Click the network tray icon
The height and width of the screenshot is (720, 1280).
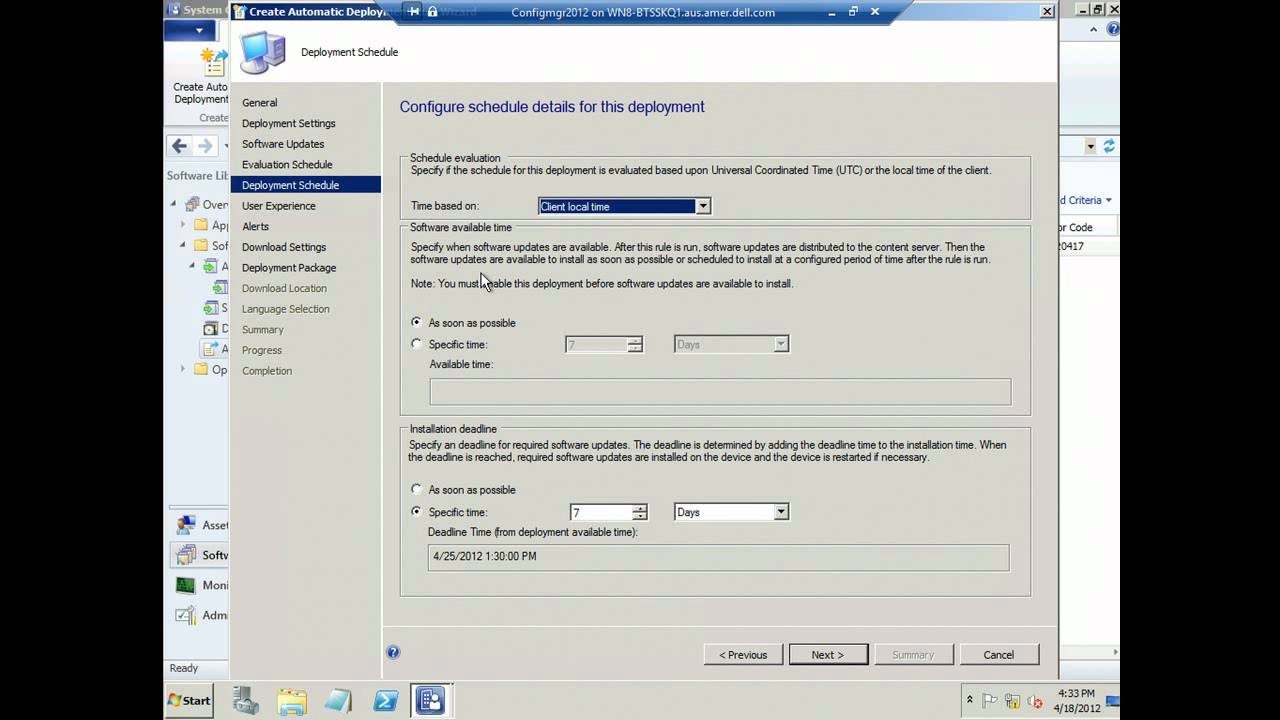tap(1012, 701)
